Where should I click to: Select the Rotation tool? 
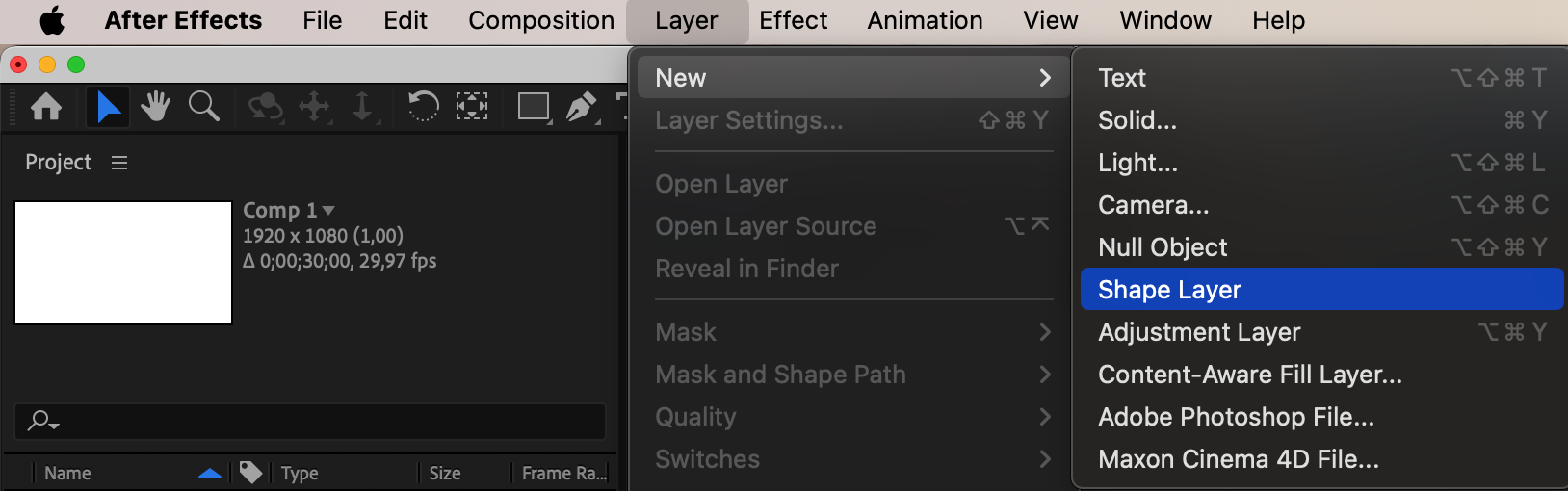[x=423, y=106]
